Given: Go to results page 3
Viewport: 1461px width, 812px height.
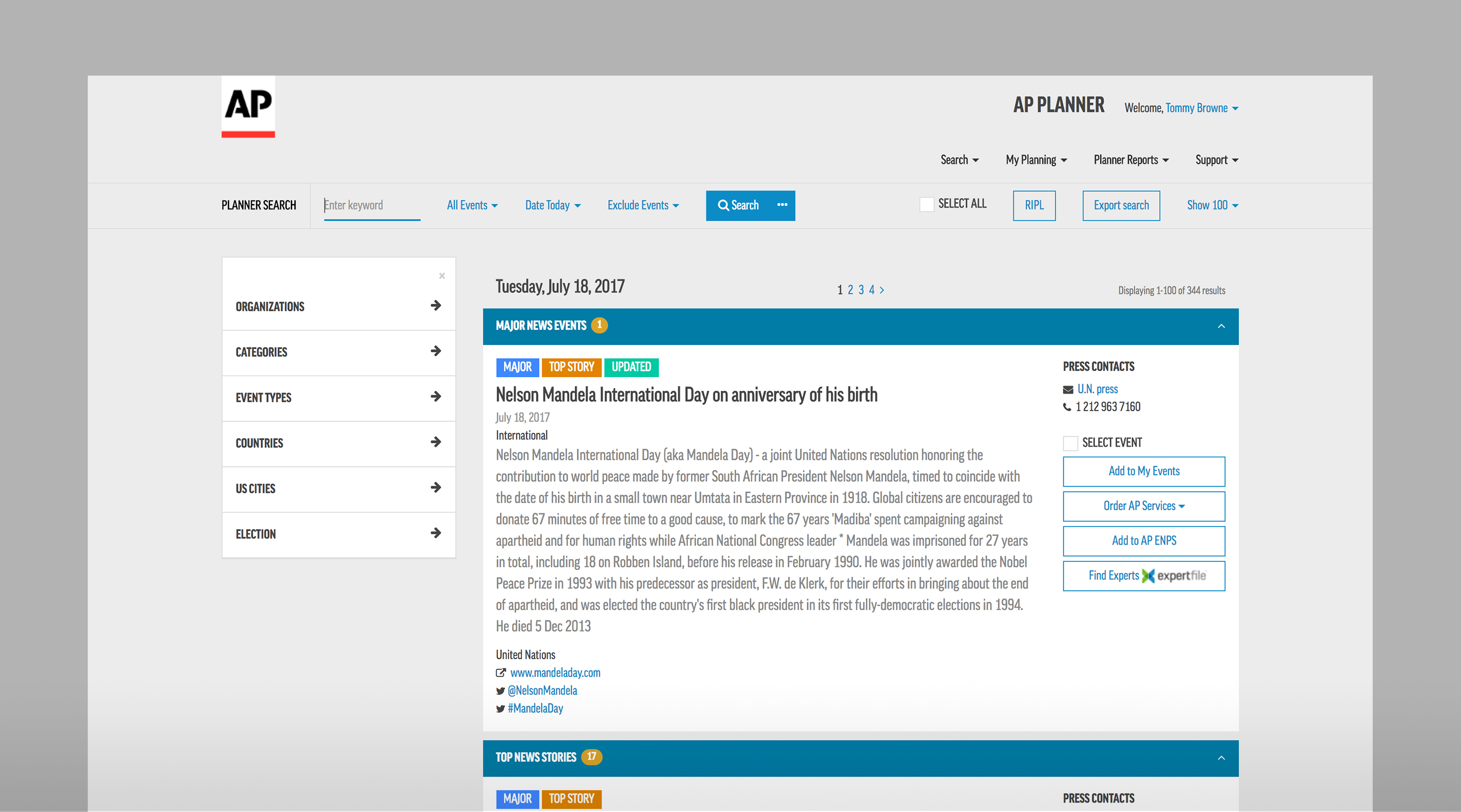Looking at the screenshot, I should click(861, 290).
